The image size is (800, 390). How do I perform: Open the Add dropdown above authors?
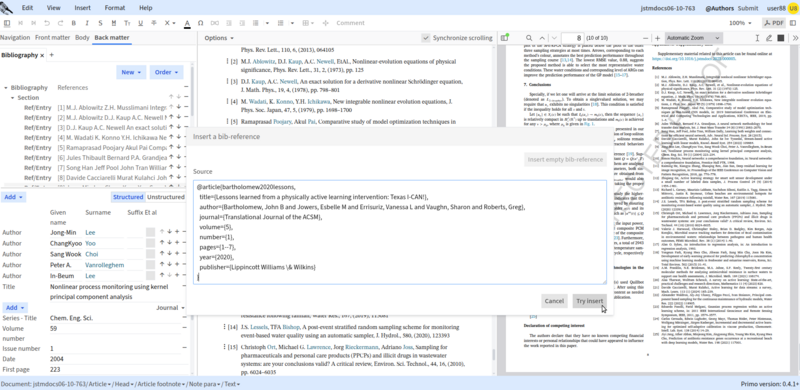click(x=13, y=197)
